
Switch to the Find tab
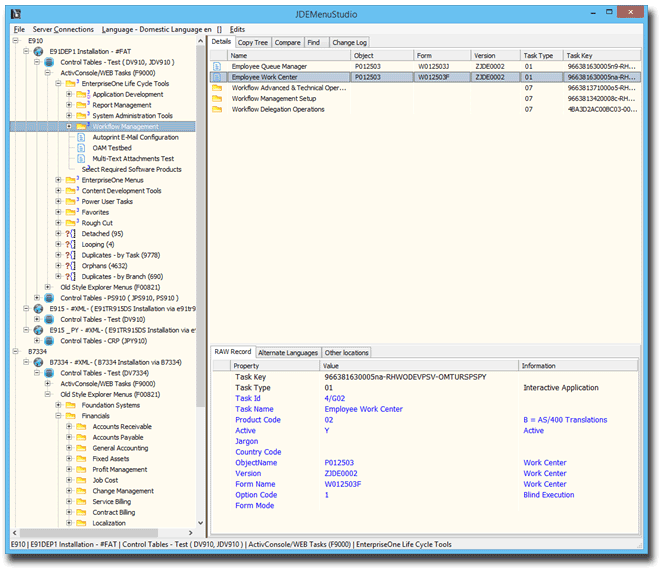click(x=314, y=42)
